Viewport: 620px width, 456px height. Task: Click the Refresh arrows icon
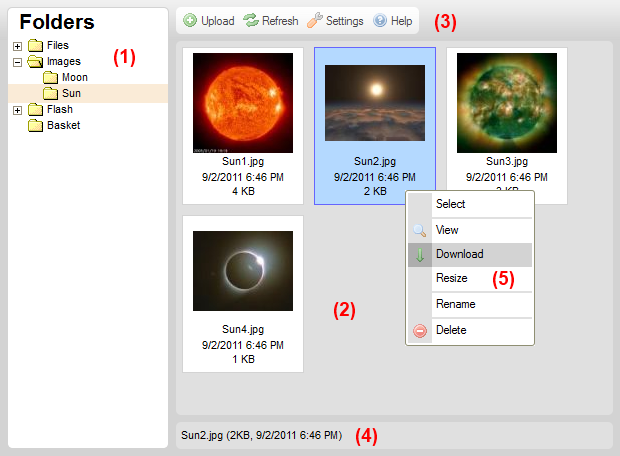point(251,21)
